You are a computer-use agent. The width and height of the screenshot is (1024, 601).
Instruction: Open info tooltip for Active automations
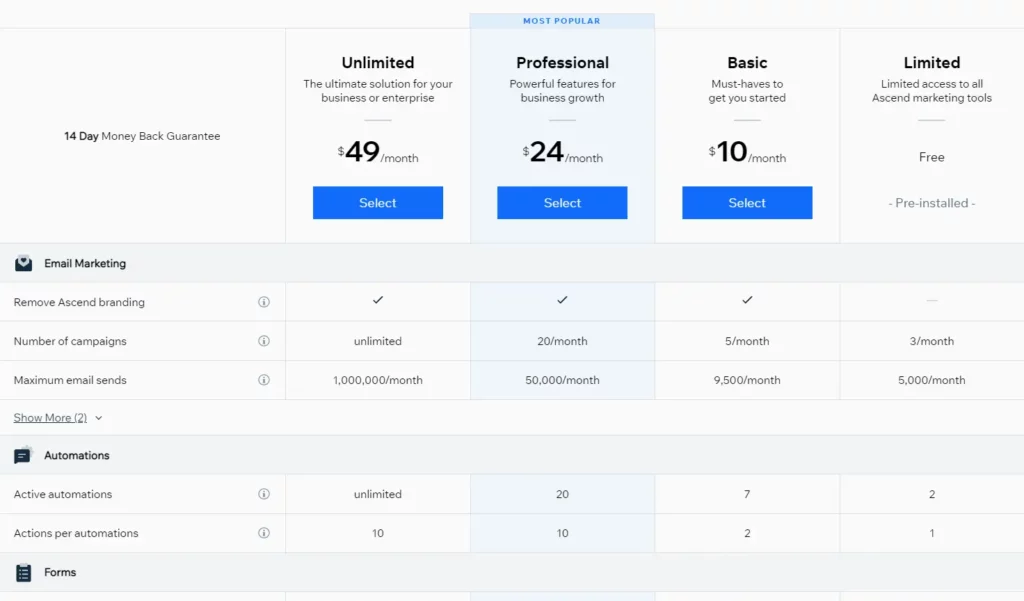[264, 494]
